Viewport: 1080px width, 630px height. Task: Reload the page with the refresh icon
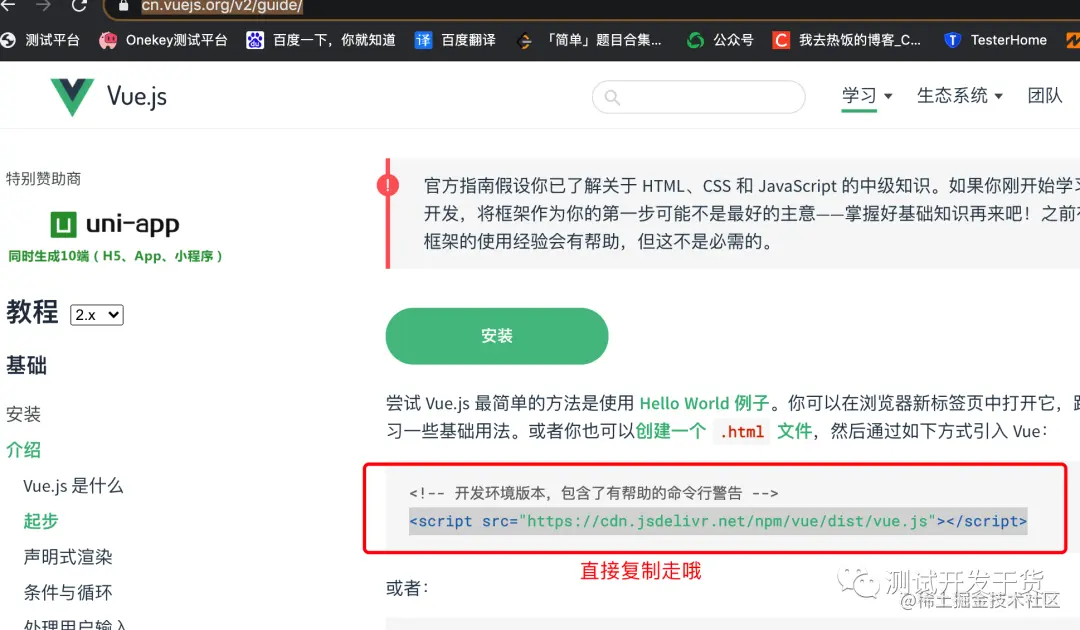(80, 8)
